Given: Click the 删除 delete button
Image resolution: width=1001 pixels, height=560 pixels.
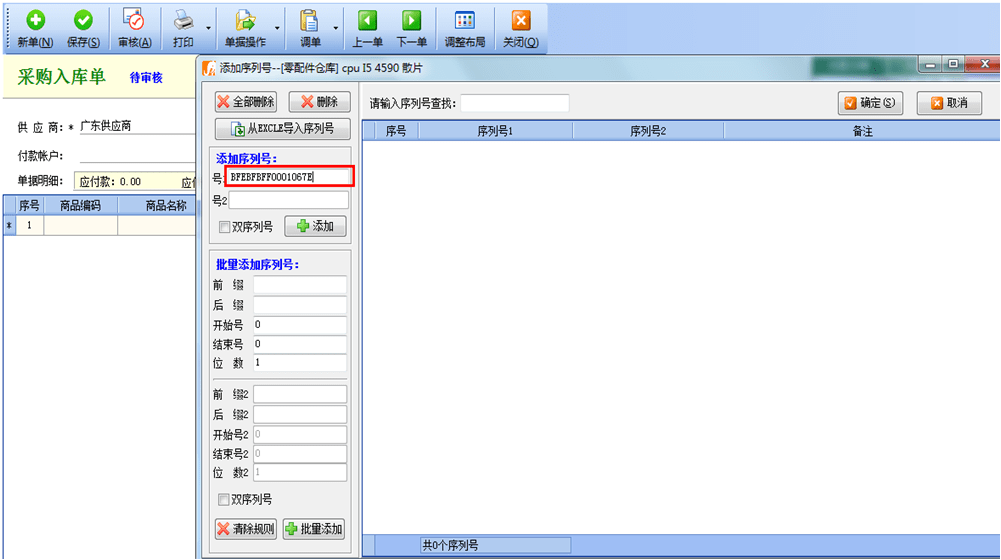Looking at the screenshot, I should click(x=319, y=102).
